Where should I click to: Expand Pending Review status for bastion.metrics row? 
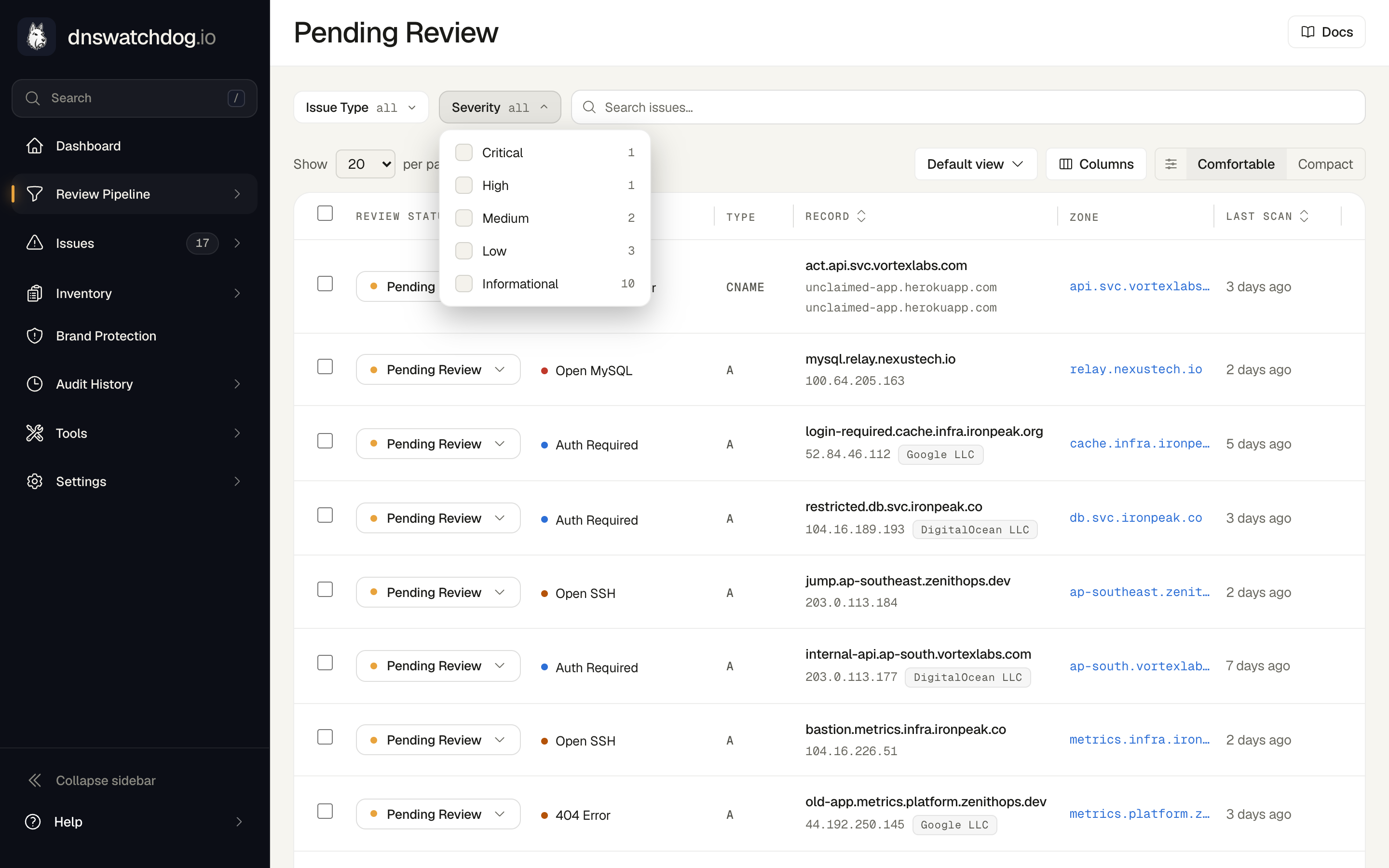[x=438, y=740]
